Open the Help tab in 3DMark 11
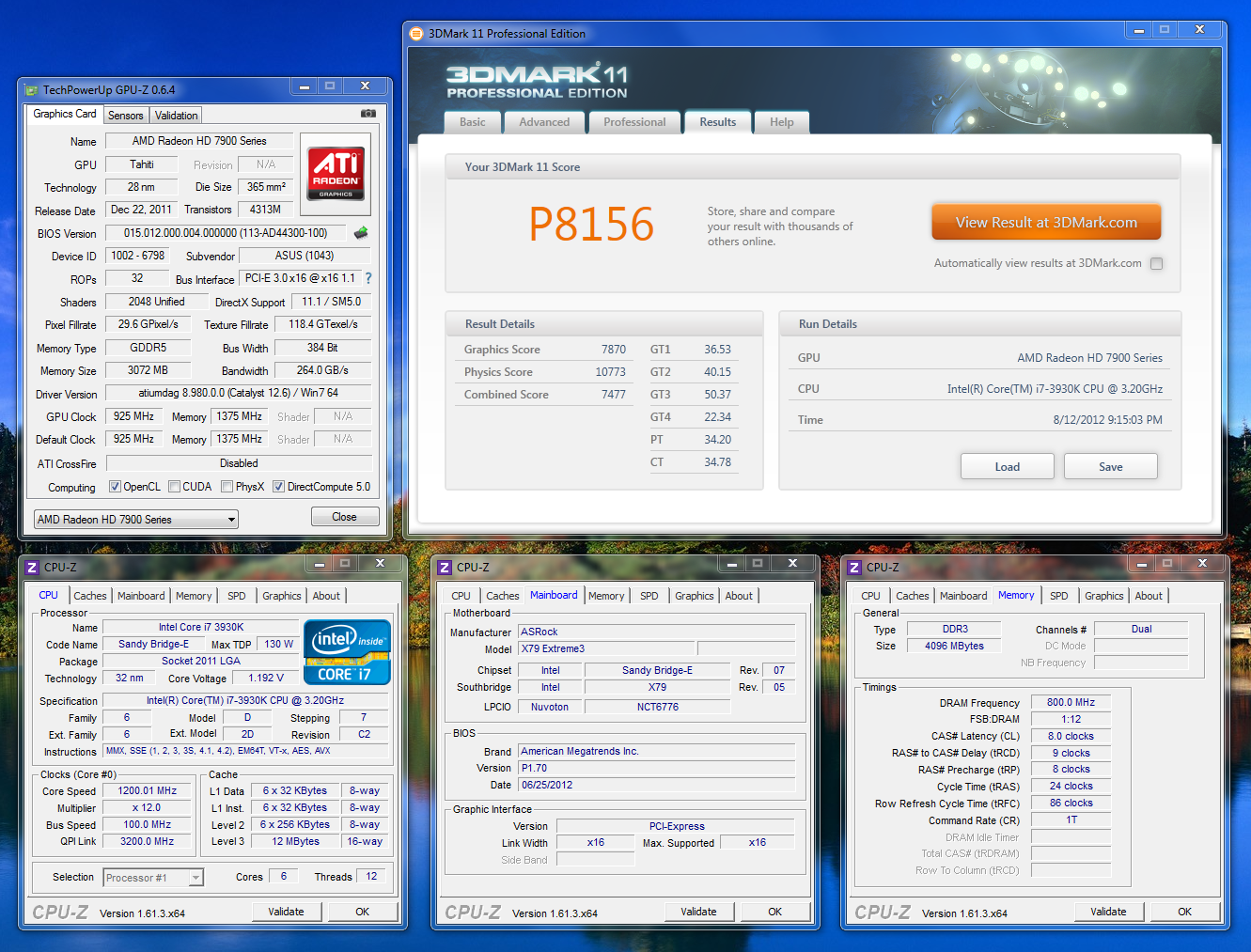 click(782, 122)
